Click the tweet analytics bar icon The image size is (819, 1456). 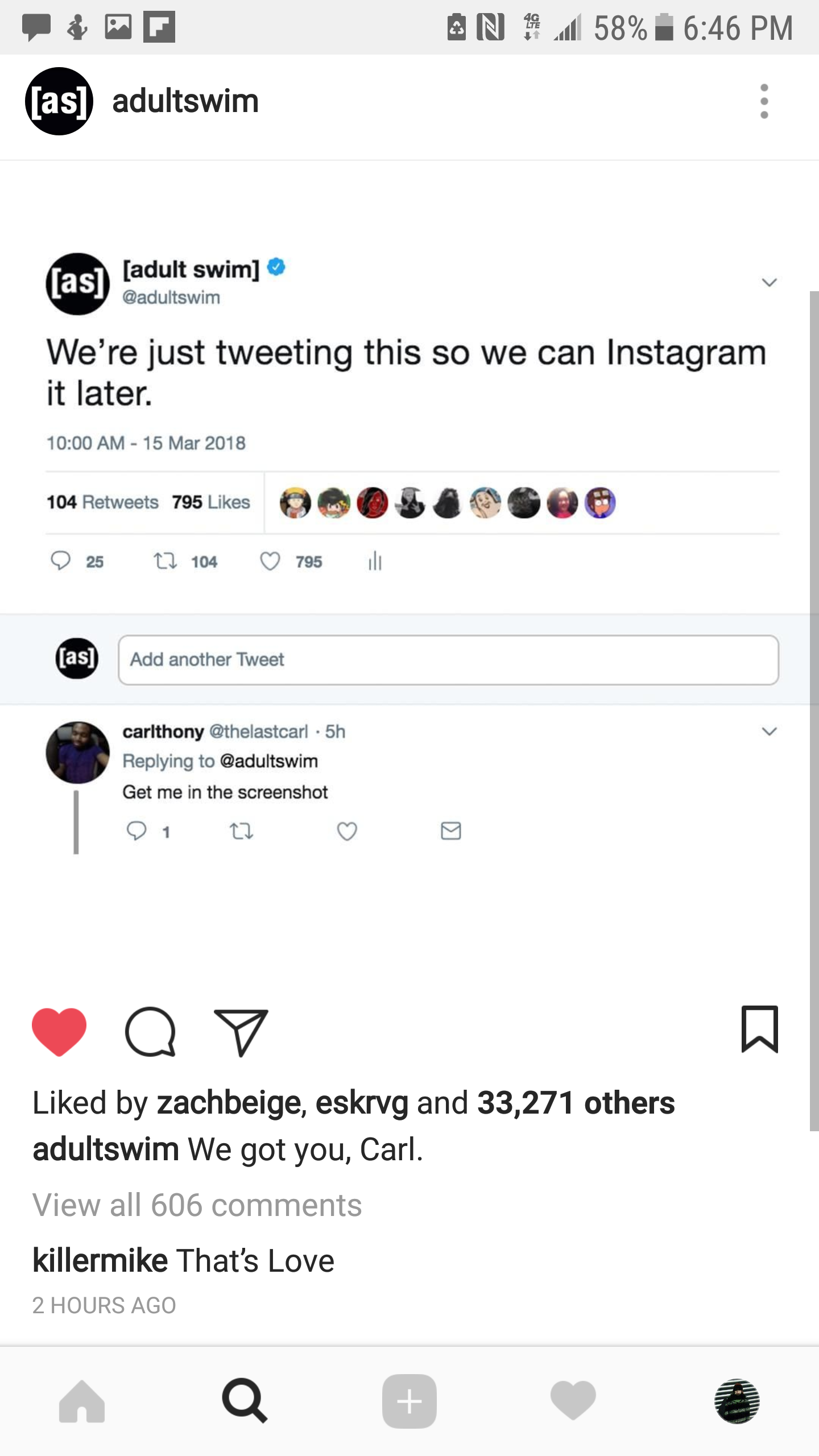[375, 561]
